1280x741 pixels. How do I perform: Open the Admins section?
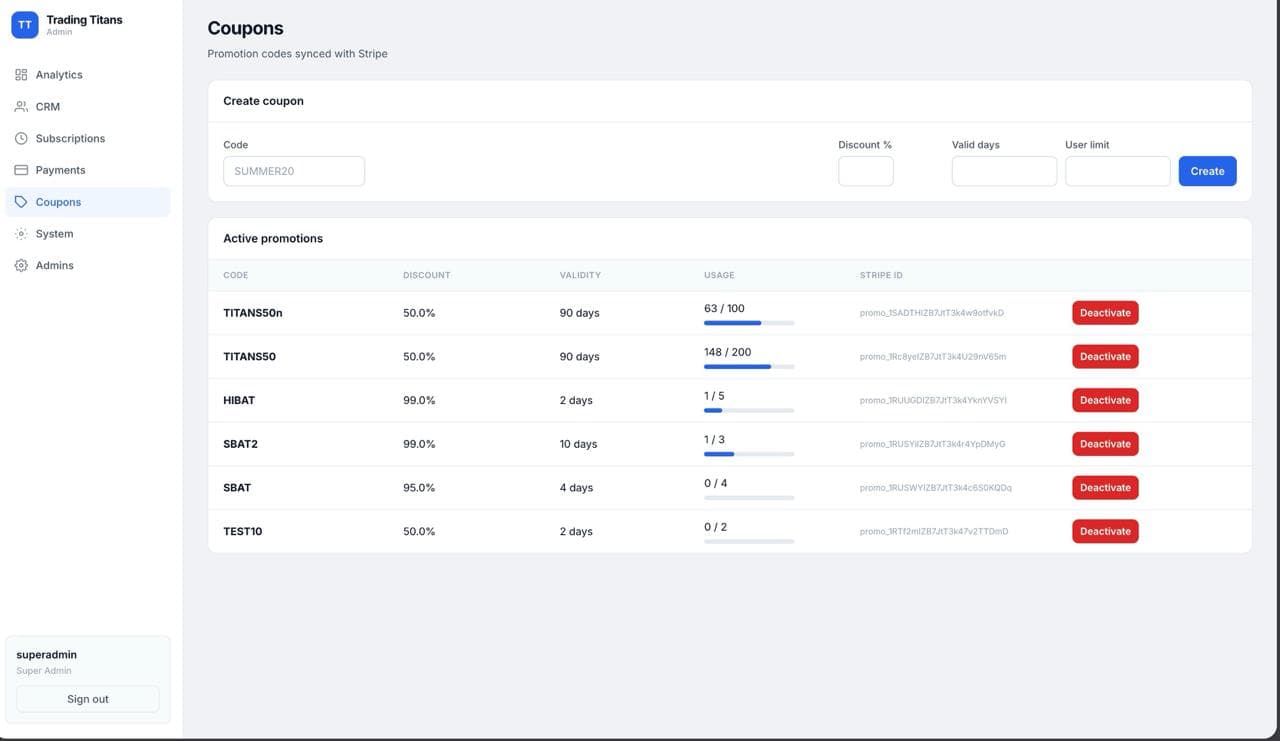pos(88,265)
